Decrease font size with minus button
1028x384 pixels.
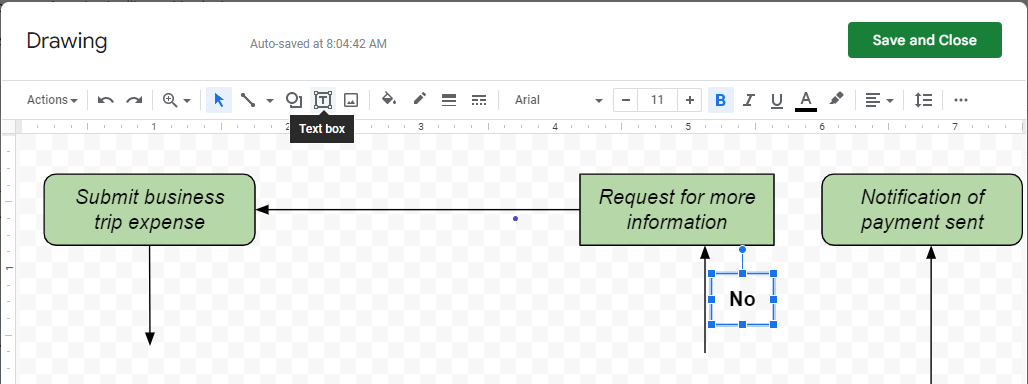point(625,100)
